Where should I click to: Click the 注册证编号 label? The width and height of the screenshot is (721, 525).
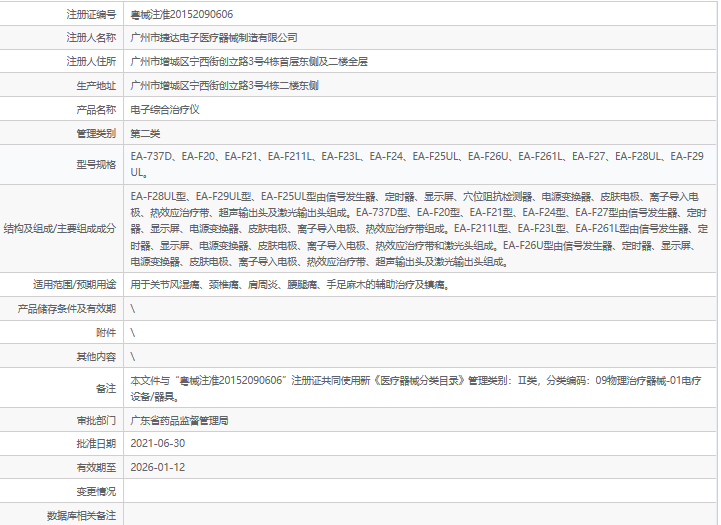pyautogui.click(x=91, y=15)
